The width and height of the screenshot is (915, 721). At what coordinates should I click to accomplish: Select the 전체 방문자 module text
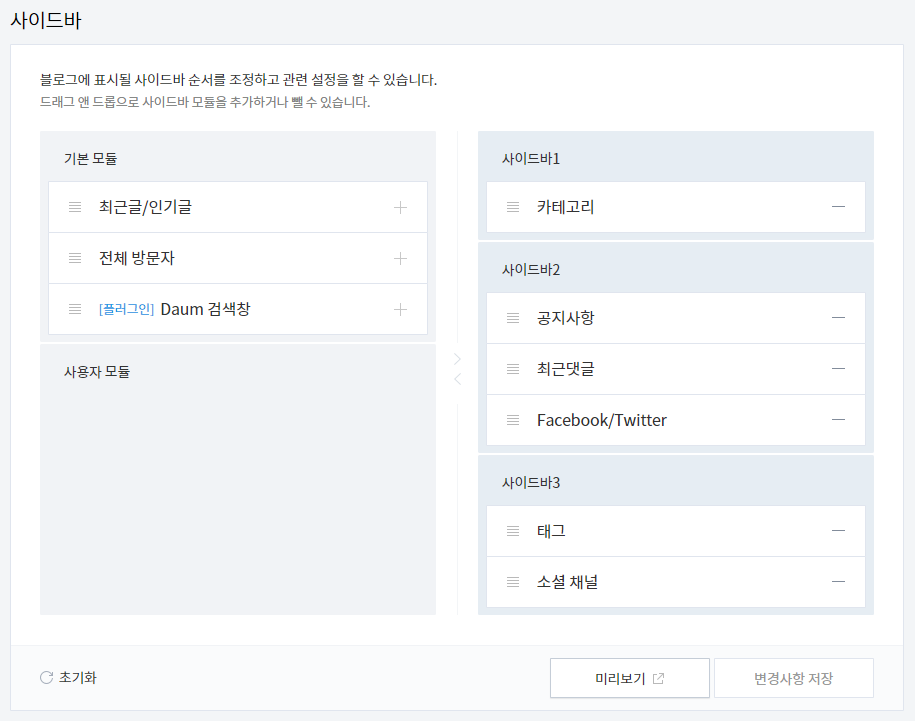137,258
